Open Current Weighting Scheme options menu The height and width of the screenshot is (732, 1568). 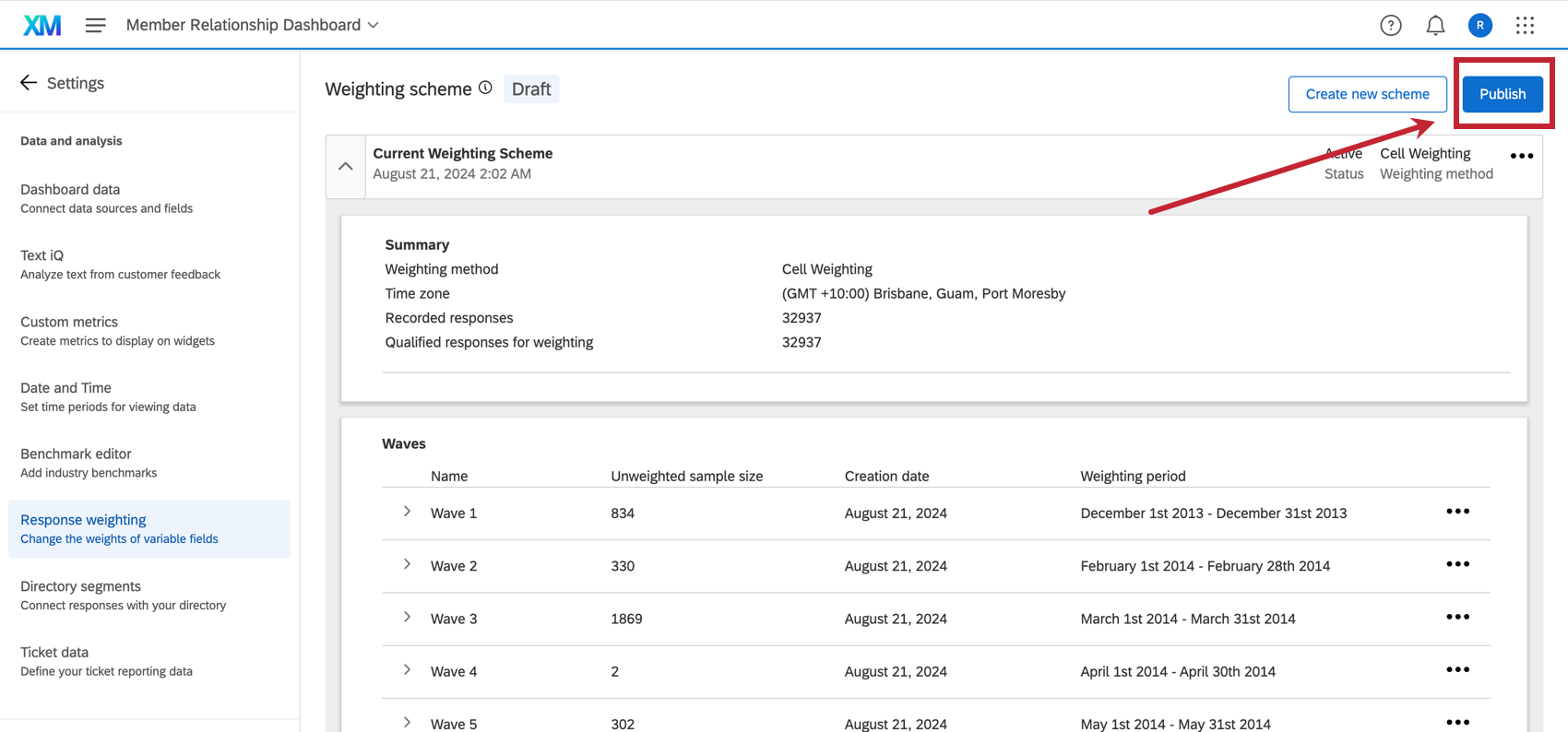coord(1521,156)
